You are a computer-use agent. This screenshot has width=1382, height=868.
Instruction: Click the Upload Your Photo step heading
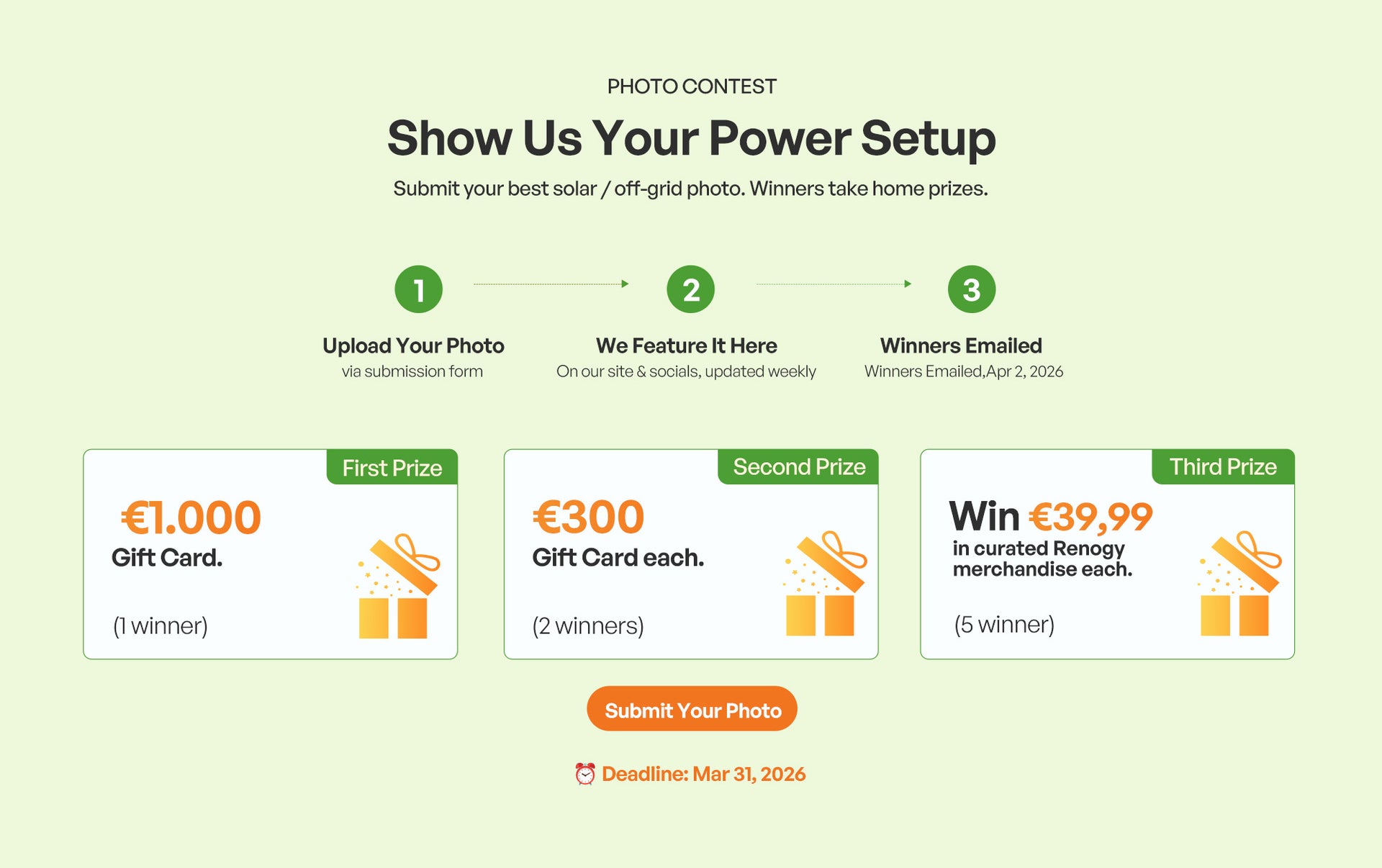(x=413, y=346)
